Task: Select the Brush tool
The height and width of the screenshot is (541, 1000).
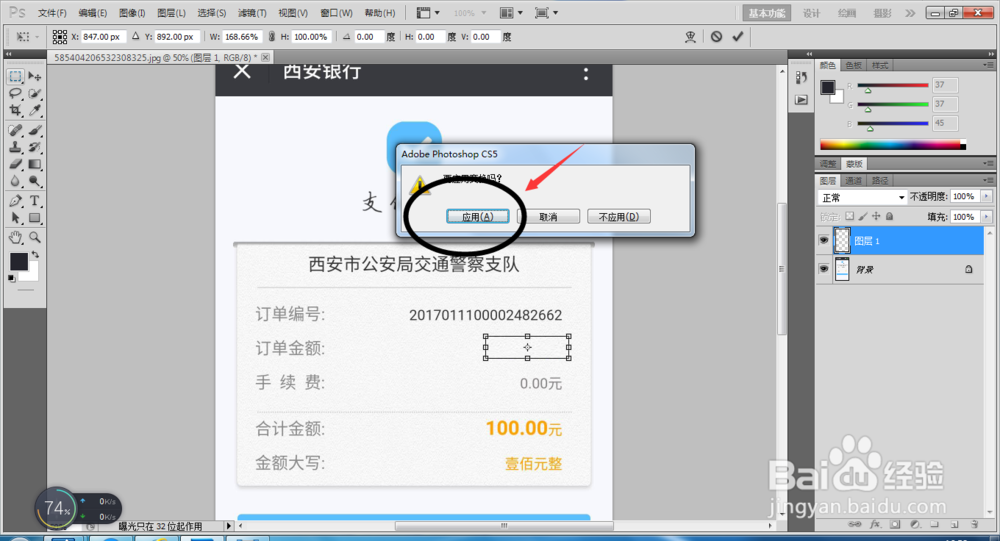Action: point(34,130)
